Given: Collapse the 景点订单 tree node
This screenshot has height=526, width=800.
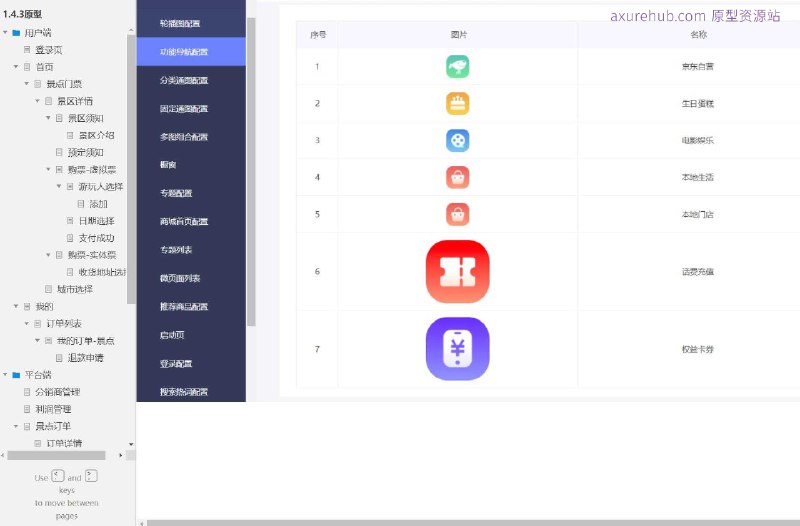Looking at the screenshot, I should point(16,426).
